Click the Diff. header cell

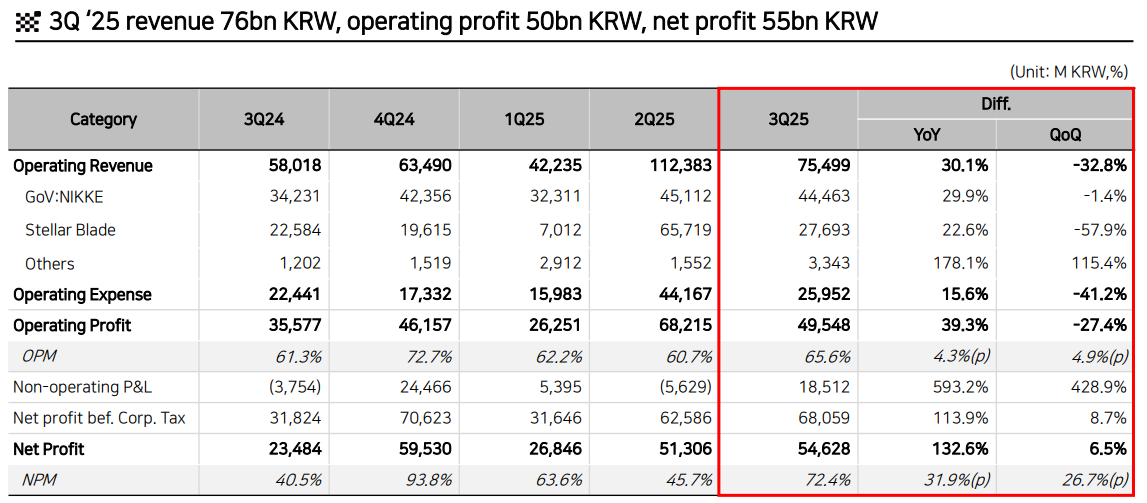pos(995,104)
